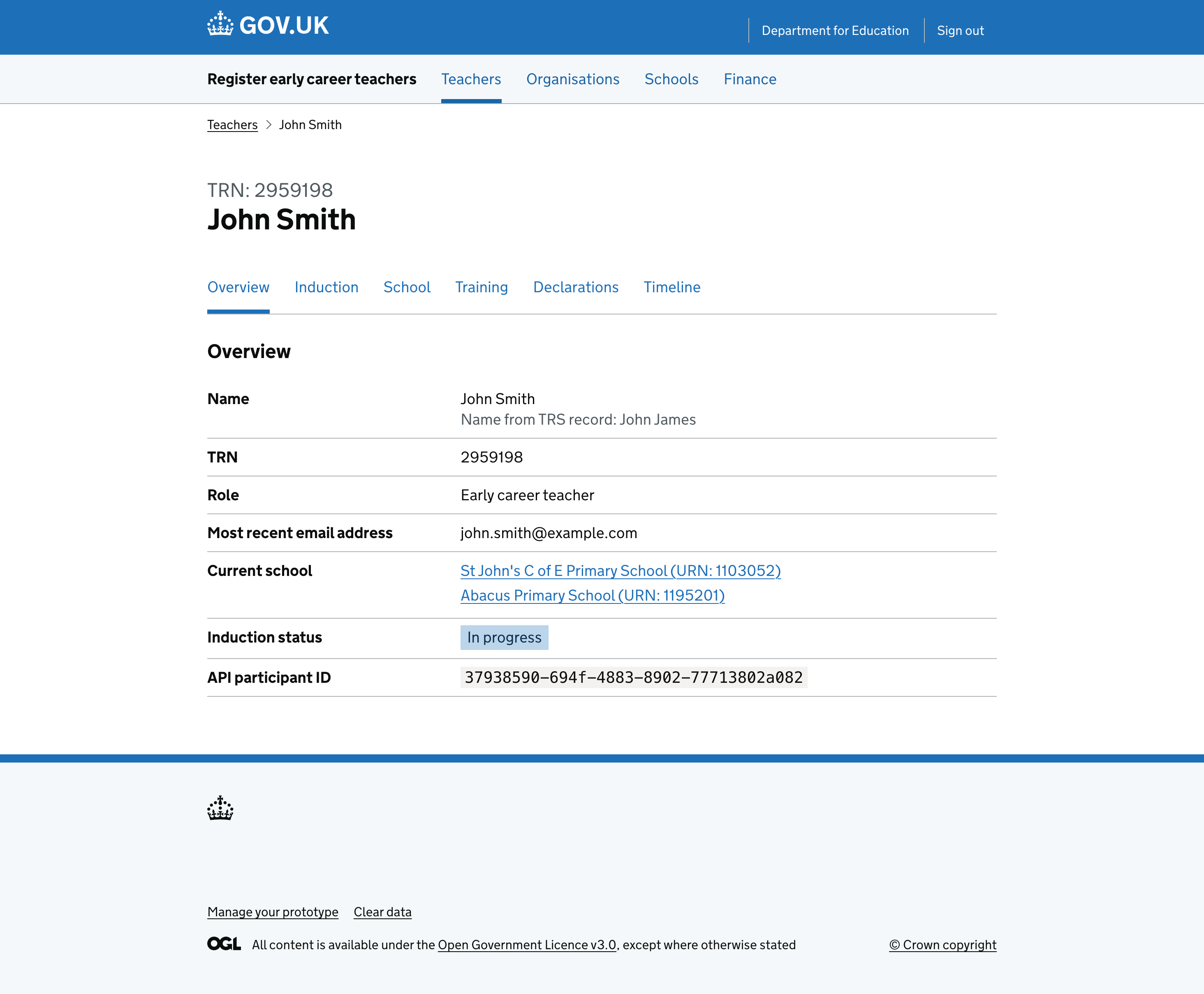
Task: Go to the Finance section
Action: pos(750,79)
